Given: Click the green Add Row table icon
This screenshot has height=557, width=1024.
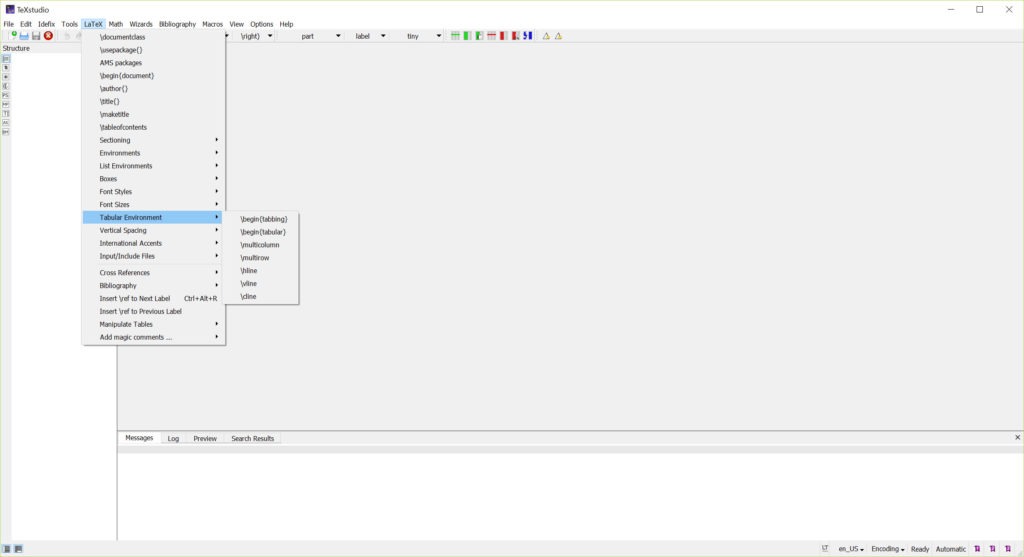Looking at the screenshot, I should [x=455, y=36].
